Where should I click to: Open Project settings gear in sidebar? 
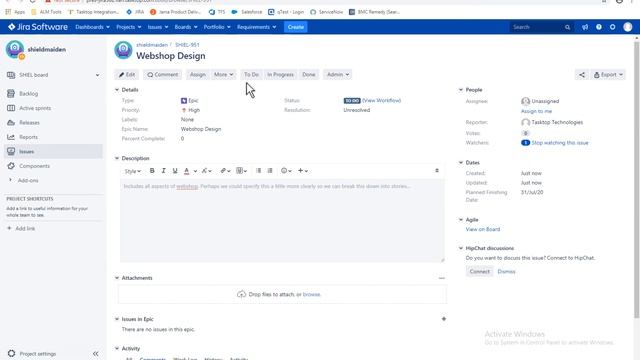11,353
